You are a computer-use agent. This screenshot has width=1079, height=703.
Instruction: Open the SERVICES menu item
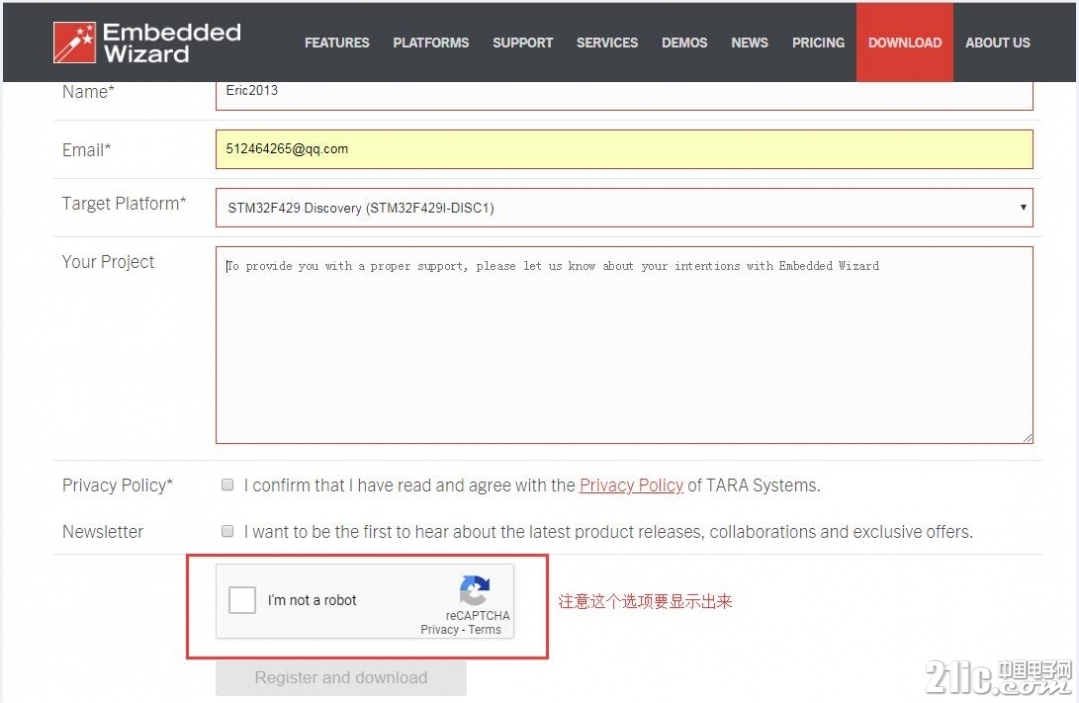(x=607, y=43)
